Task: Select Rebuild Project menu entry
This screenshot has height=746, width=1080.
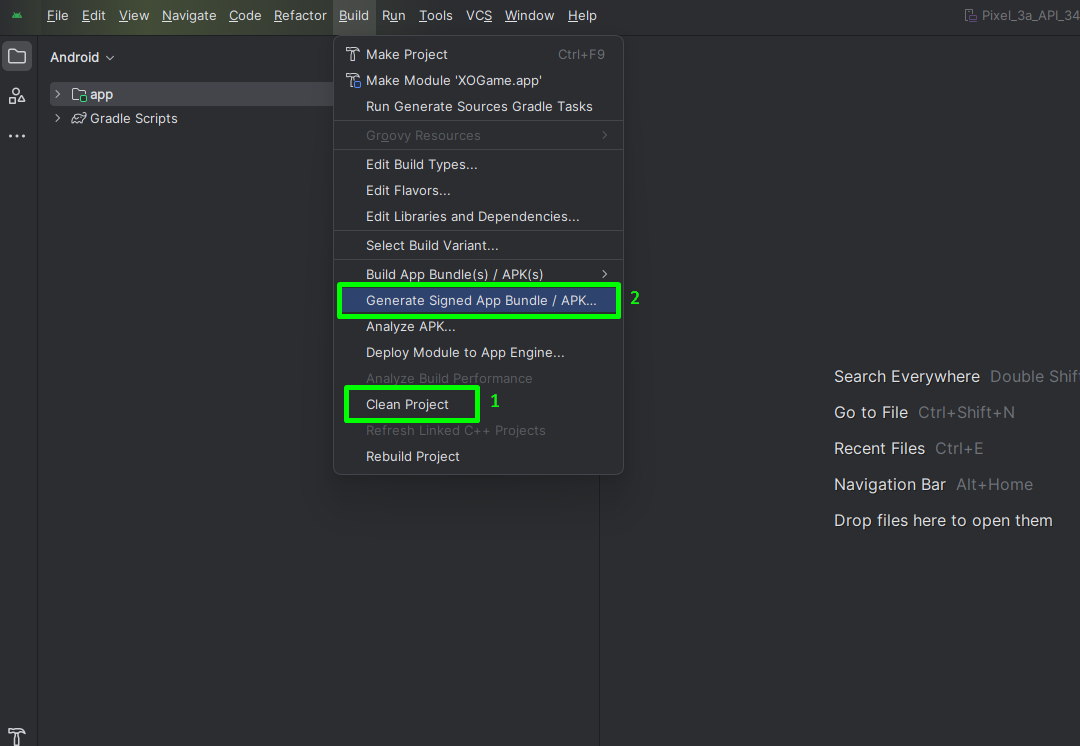Action: (x=412, y=456)
